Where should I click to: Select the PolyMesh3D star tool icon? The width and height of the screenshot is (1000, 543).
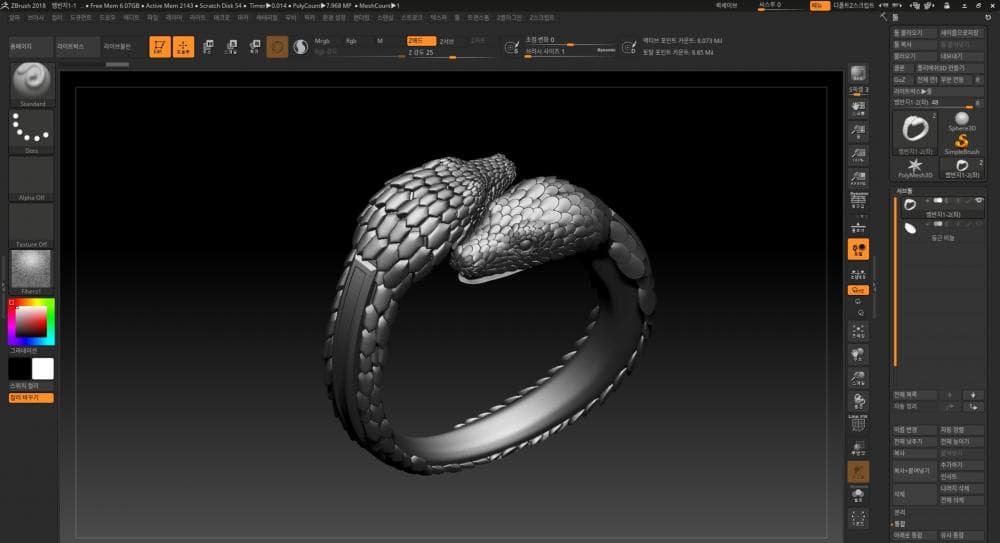(915, 168)
